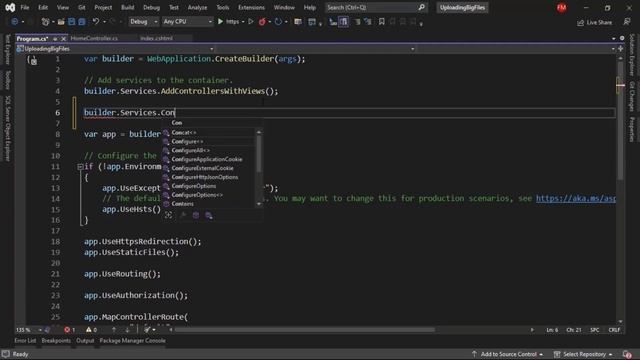This screenshot has height=360, width=640.
Task: Open the Error List panel tab
Action: pos(25,341)
